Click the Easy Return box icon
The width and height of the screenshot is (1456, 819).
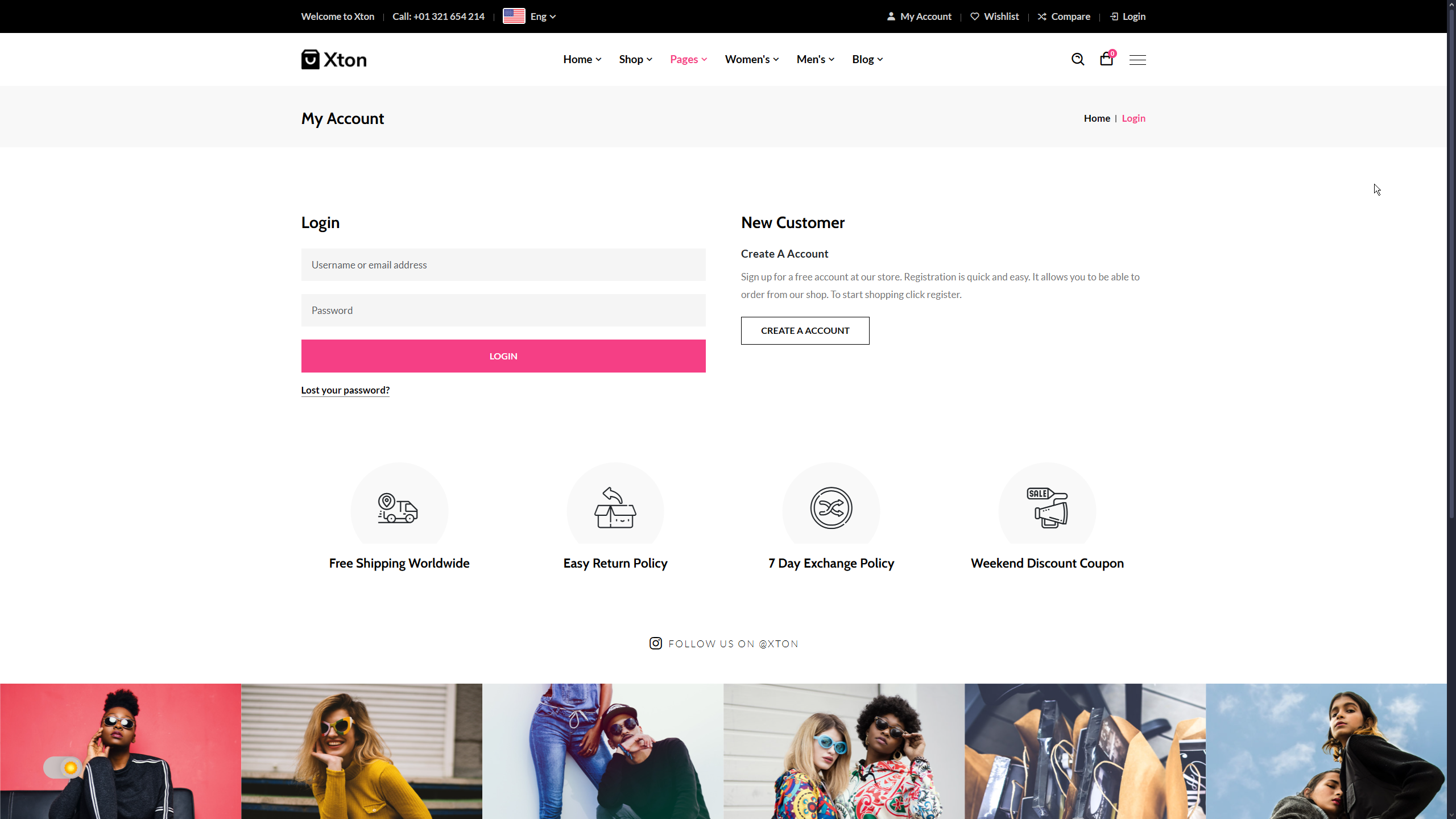(x=615, y=508)
